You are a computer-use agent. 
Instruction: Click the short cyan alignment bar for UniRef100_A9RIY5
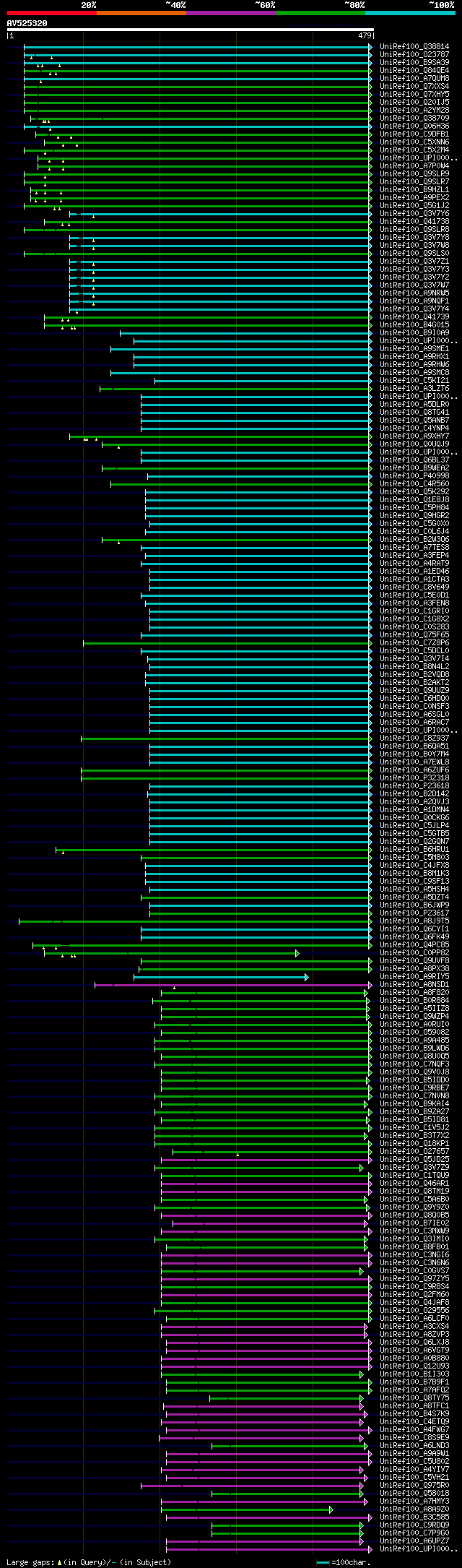click(221, 977)
